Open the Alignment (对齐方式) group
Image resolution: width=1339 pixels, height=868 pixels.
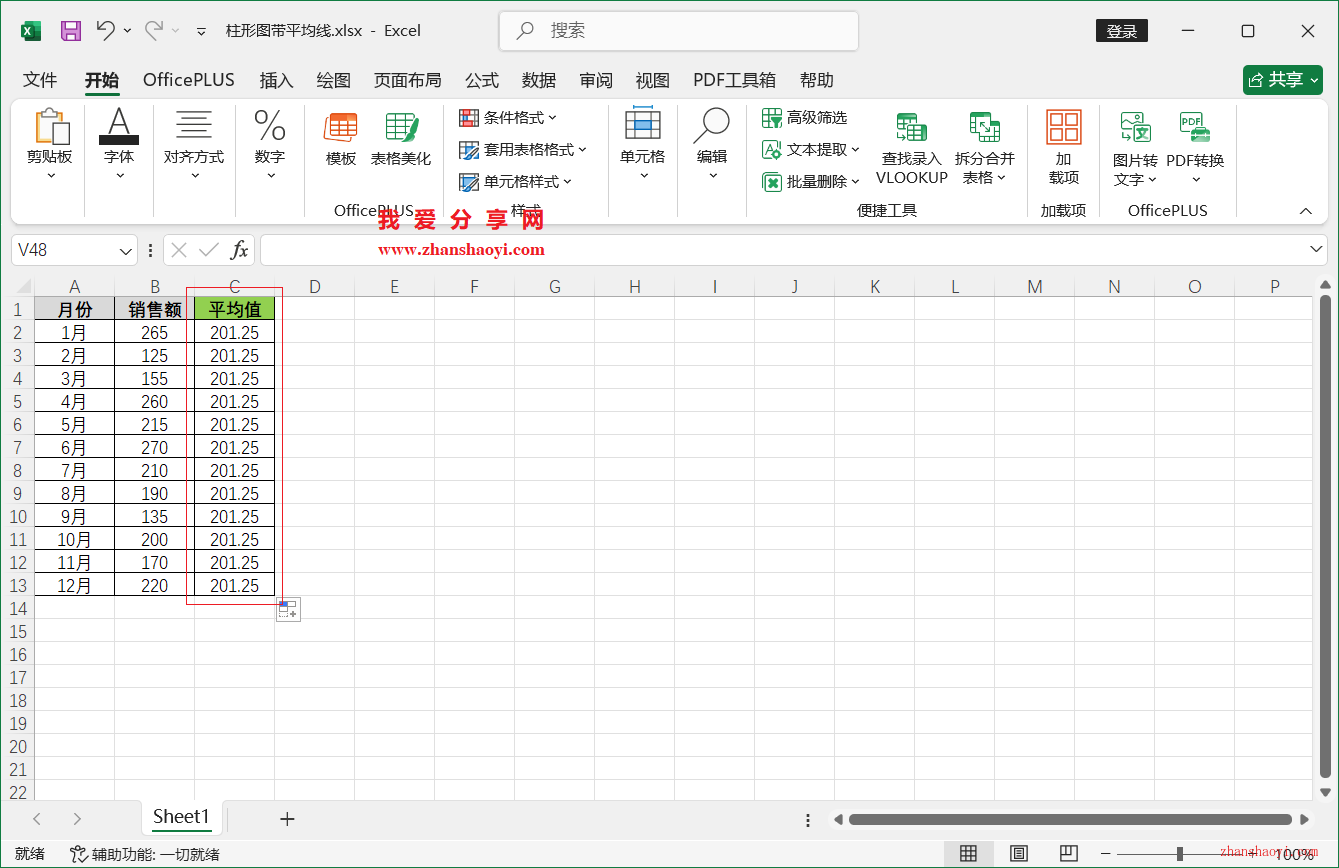coord(194,146)
